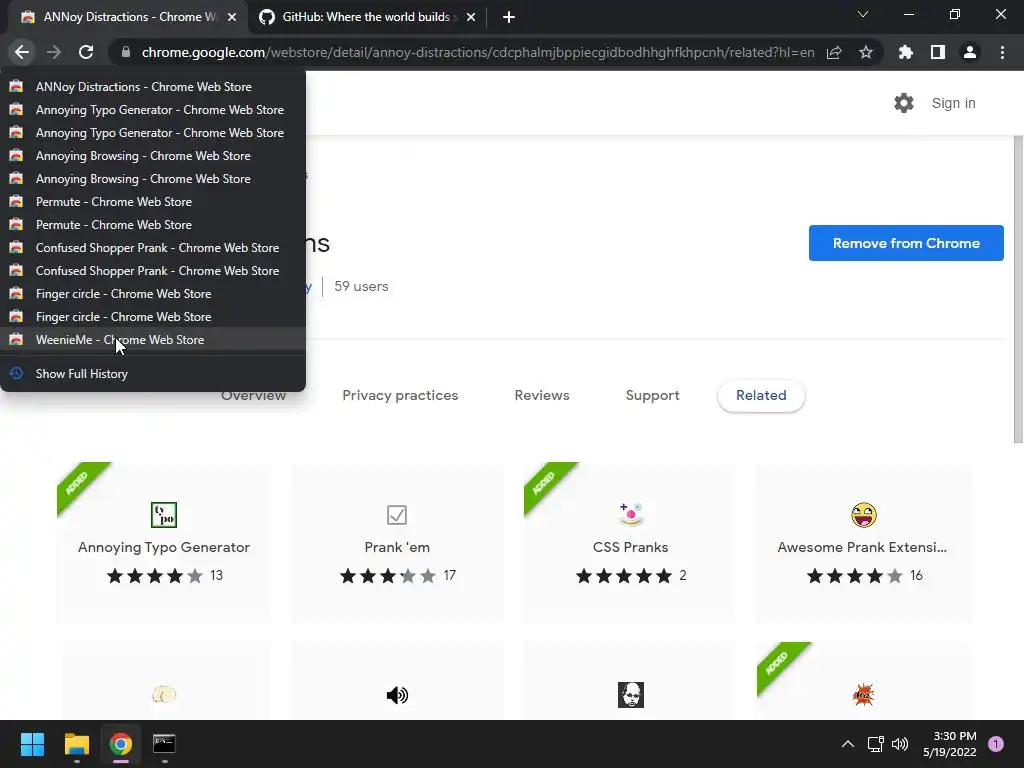Open the Annoying Typo Generator card icon
Screen dimensions: 1024x768
[164, 515]
